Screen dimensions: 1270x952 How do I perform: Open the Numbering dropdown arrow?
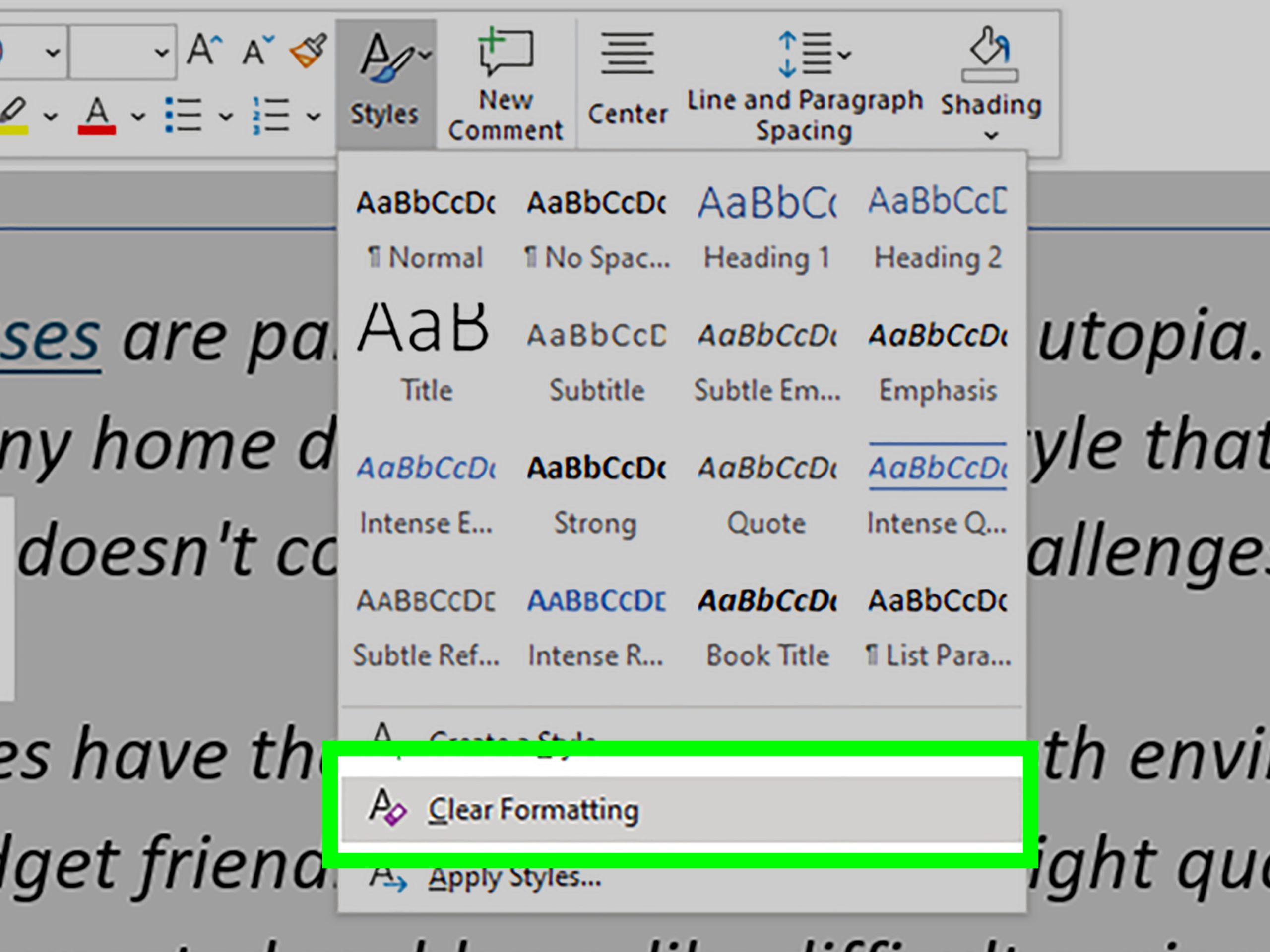coord(313,117)
